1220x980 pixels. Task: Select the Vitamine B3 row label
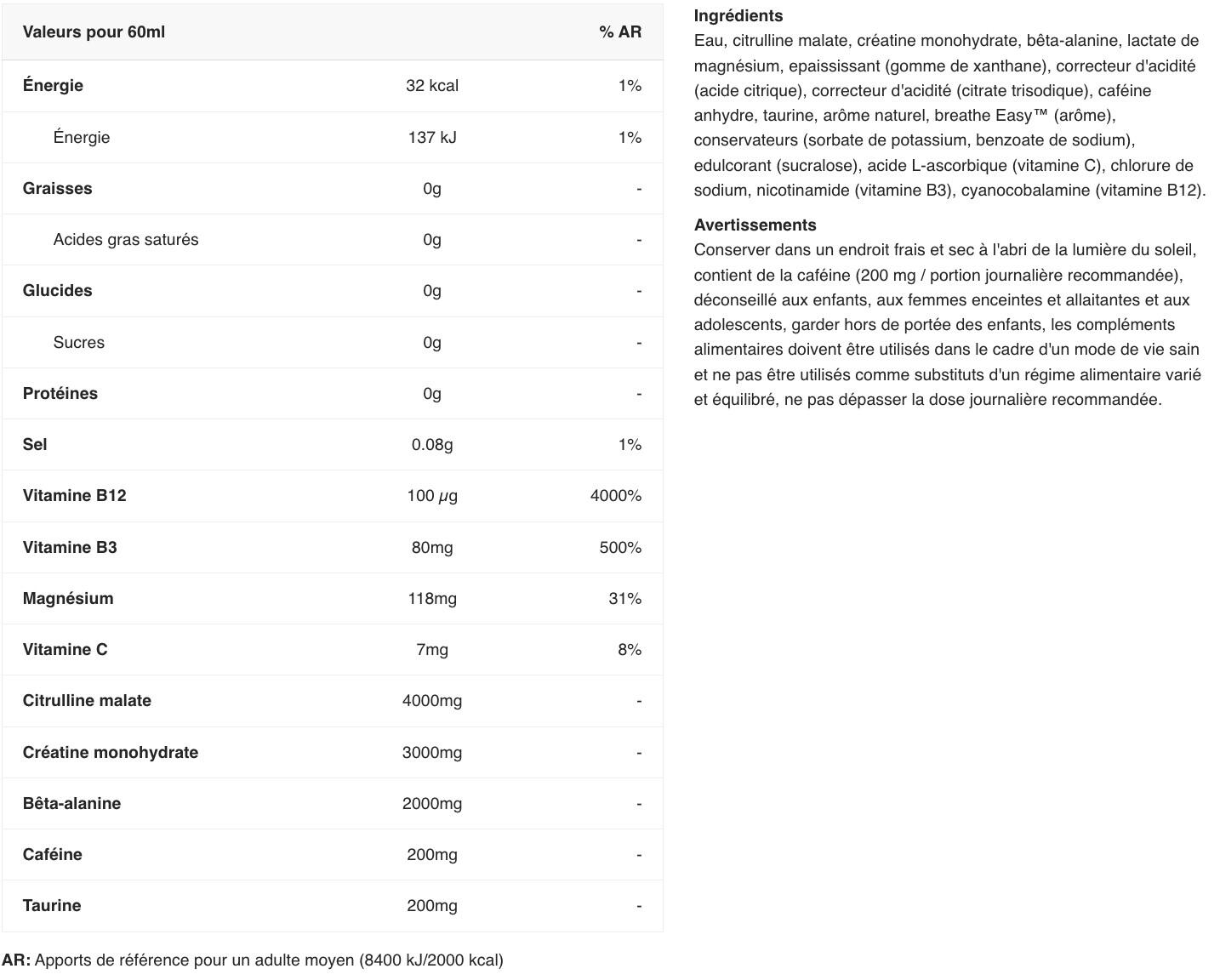pos(70,548)
